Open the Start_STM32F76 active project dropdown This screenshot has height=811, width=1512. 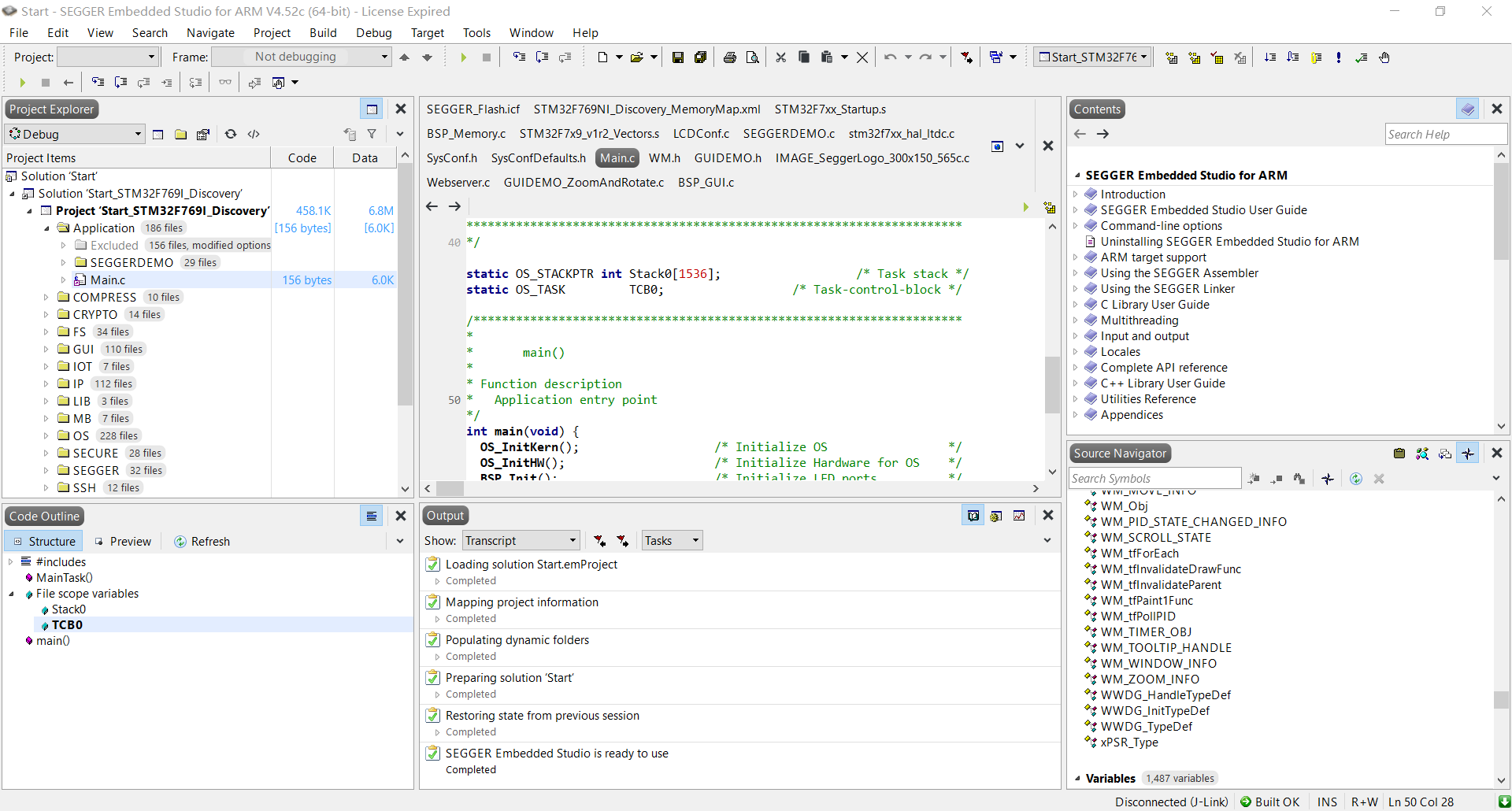(1093, 57)
